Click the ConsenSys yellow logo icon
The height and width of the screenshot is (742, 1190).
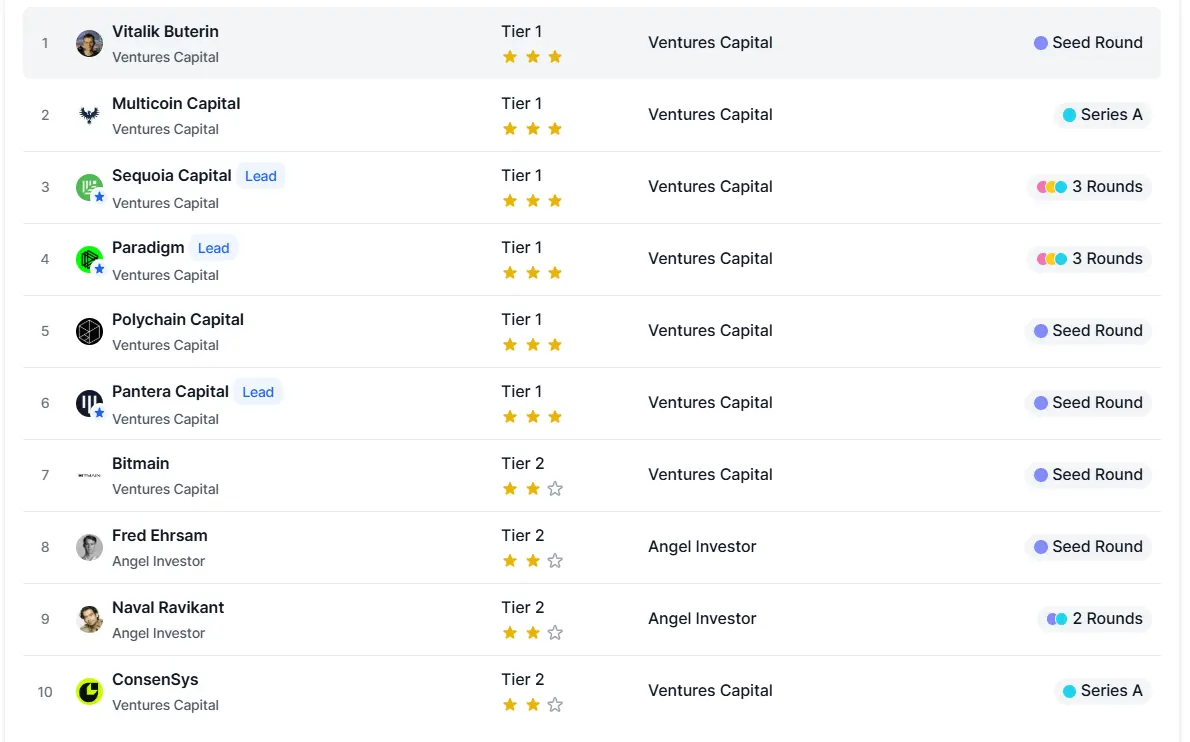coord(89,691)
